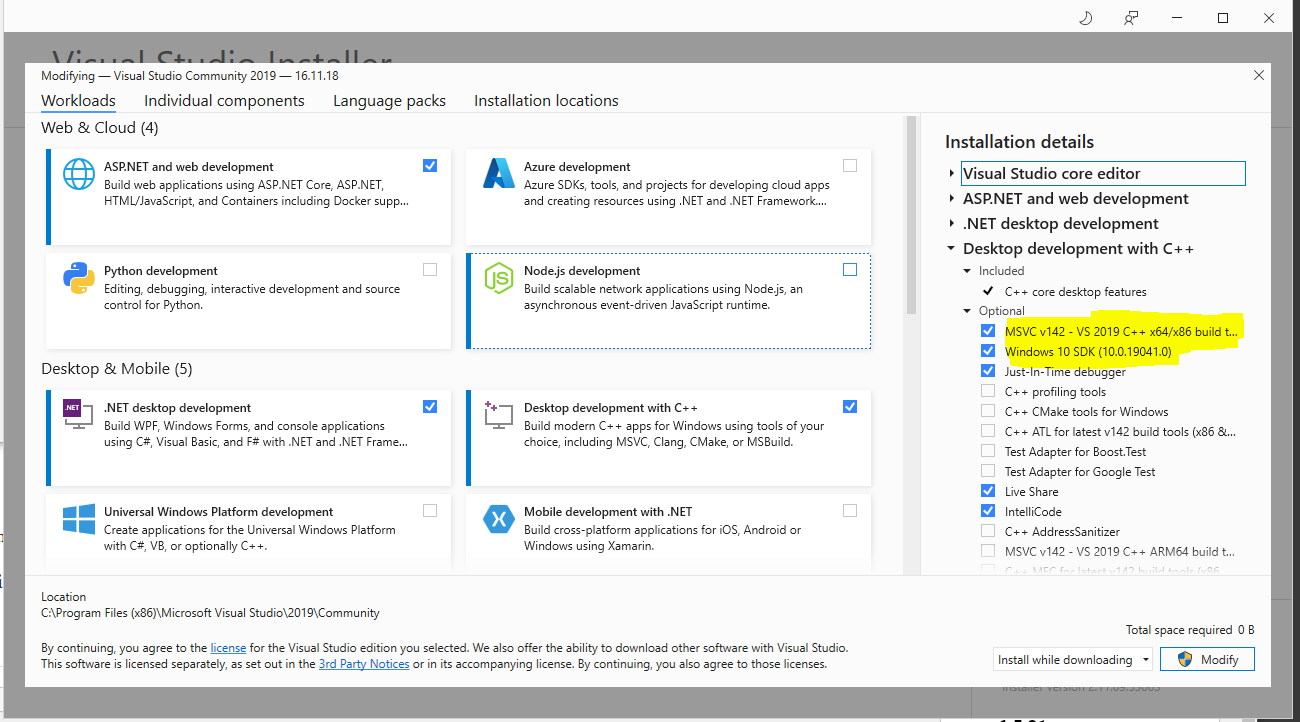This screenshot has height=722, width=1300.
Task: Uncheck Desktop development with C++ workload
Action: tap(850, 407)
